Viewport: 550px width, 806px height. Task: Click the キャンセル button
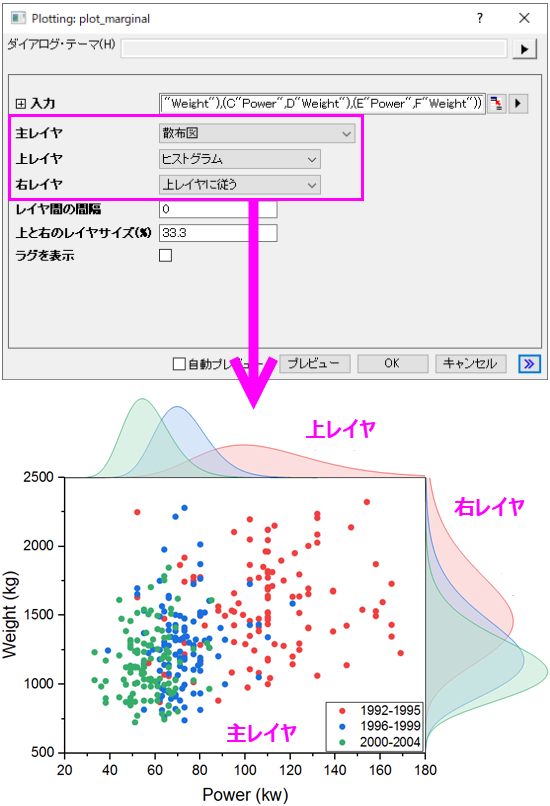470,364
